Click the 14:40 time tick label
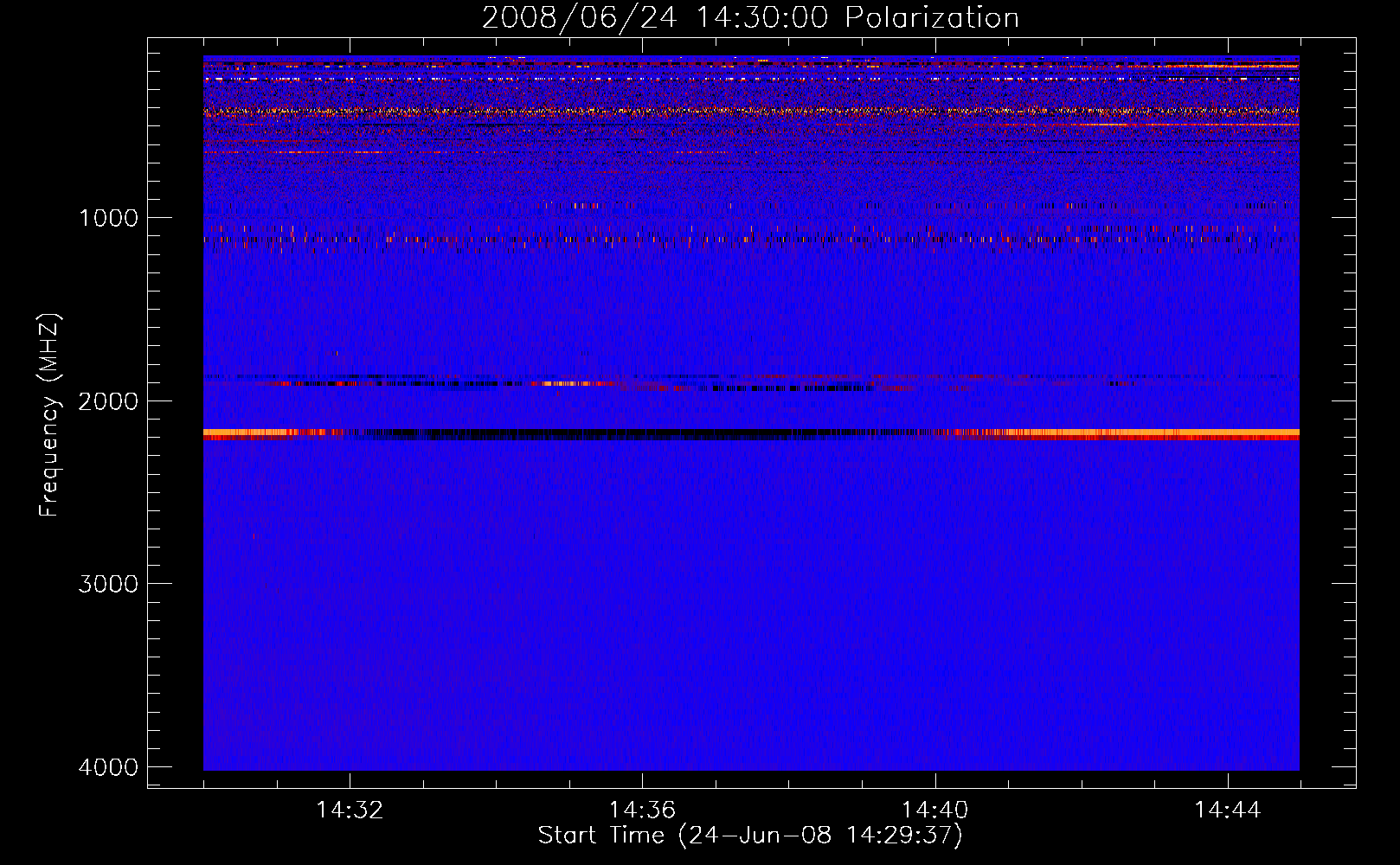This screenshot has width=1400, height=865. [934, 811]
